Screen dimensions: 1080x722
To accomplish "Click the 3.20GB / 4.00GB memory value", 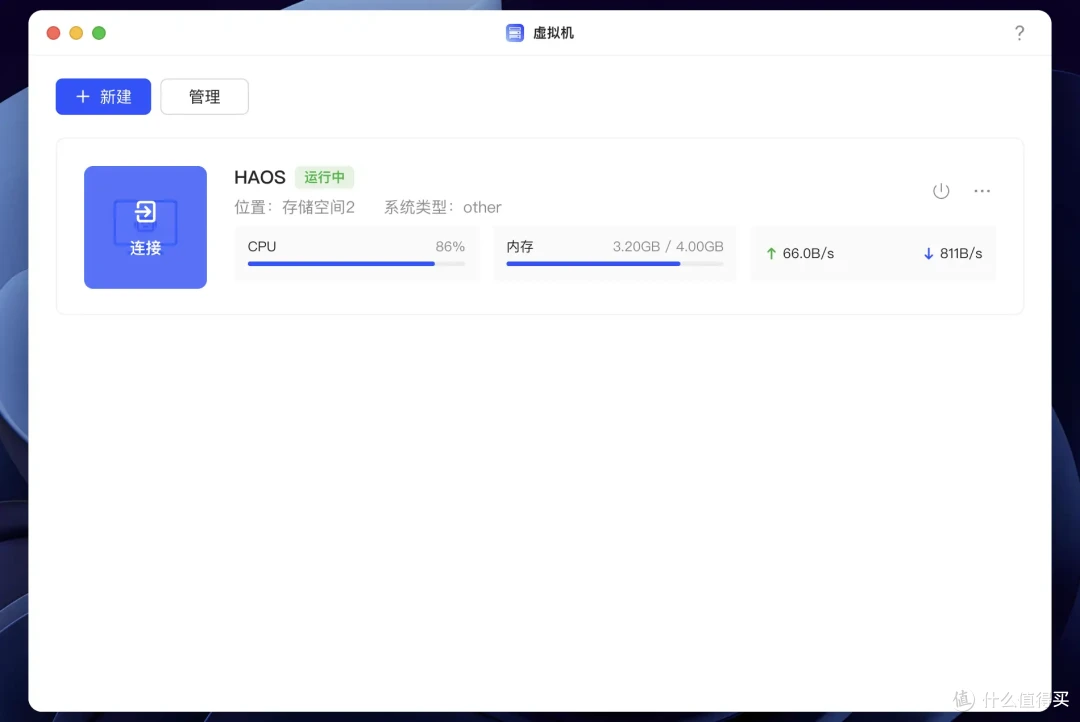I will click(668, 247).
